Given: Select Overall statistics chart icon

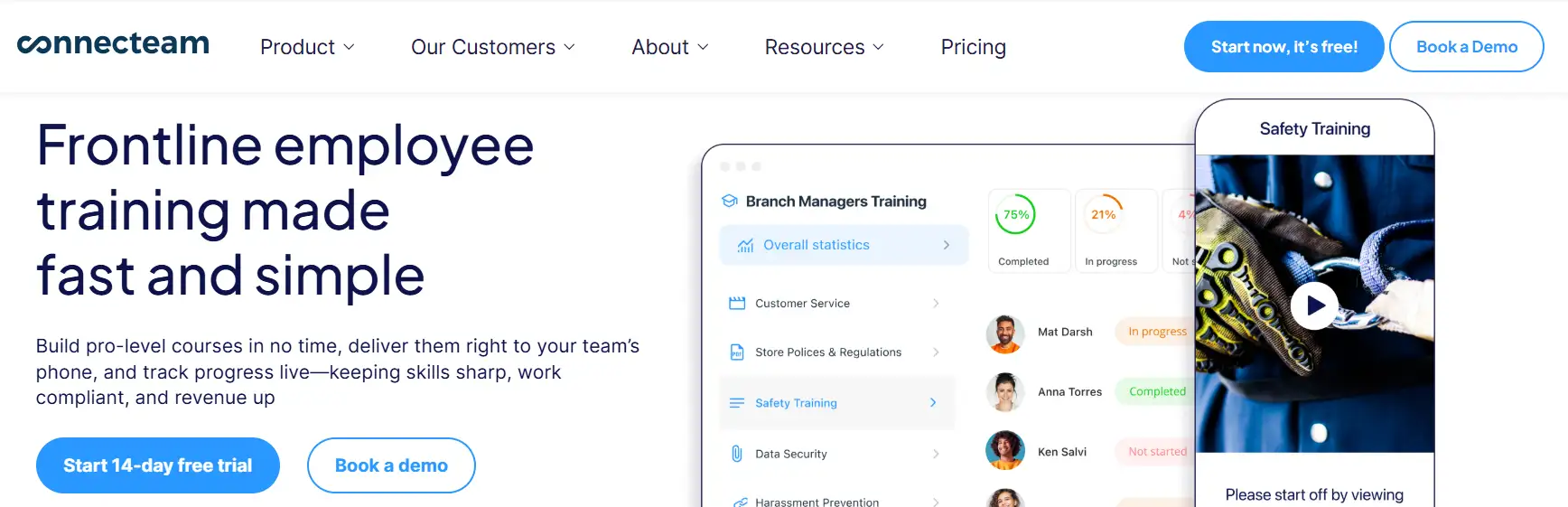Looking at the screenshot, I should click(x=745, y=245).
